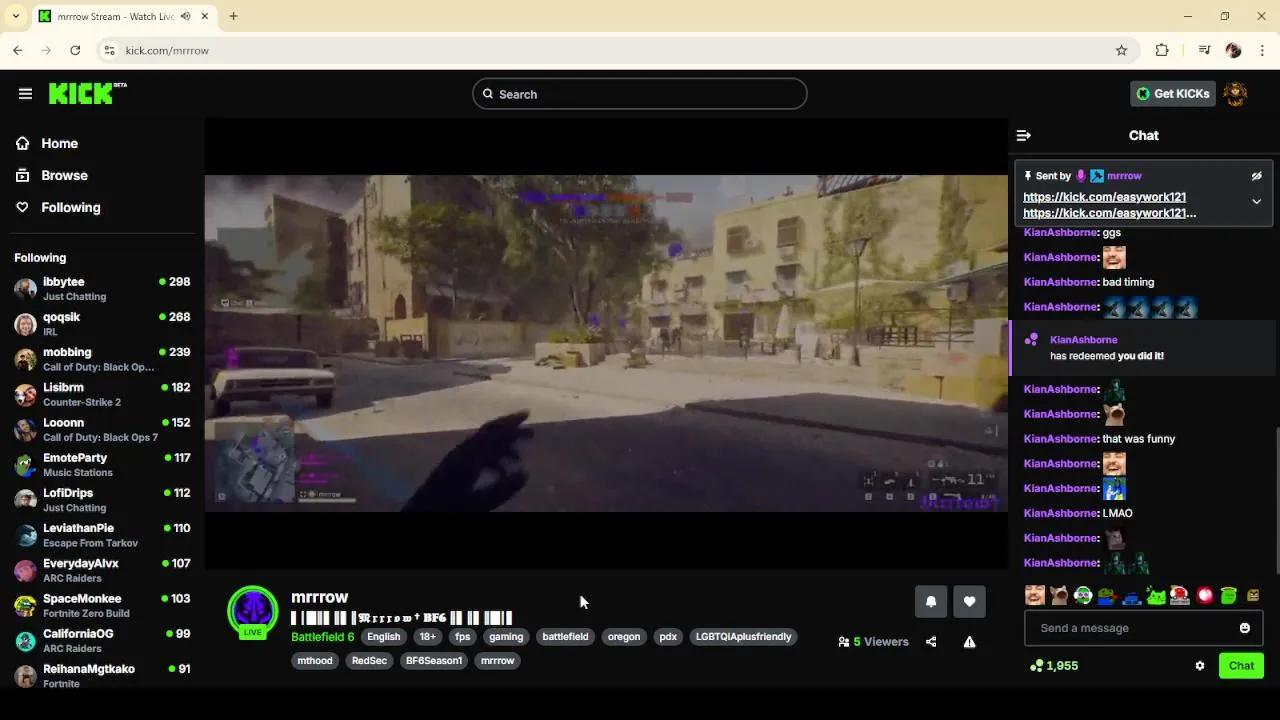Select the RedSec tag
This screenshot has height=720, width=1280.
(x=369, y=661)
